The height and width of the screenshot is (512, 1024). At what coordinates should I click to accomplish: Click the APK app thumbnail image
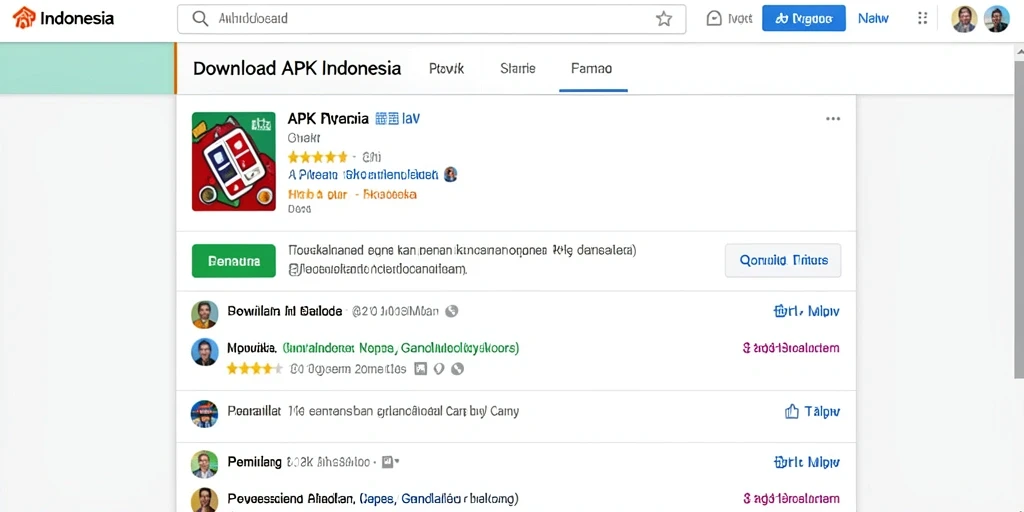click(x=234, y=161)
